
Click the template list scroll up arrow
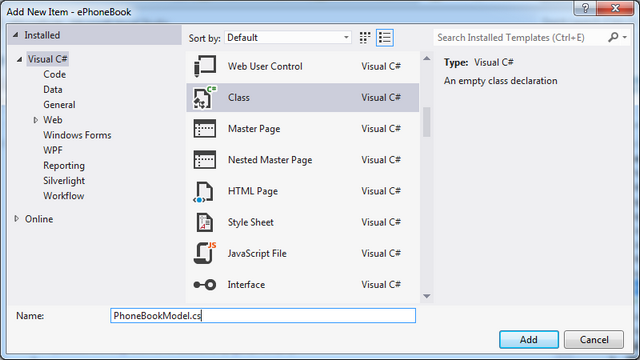click(x=427, y=58)
